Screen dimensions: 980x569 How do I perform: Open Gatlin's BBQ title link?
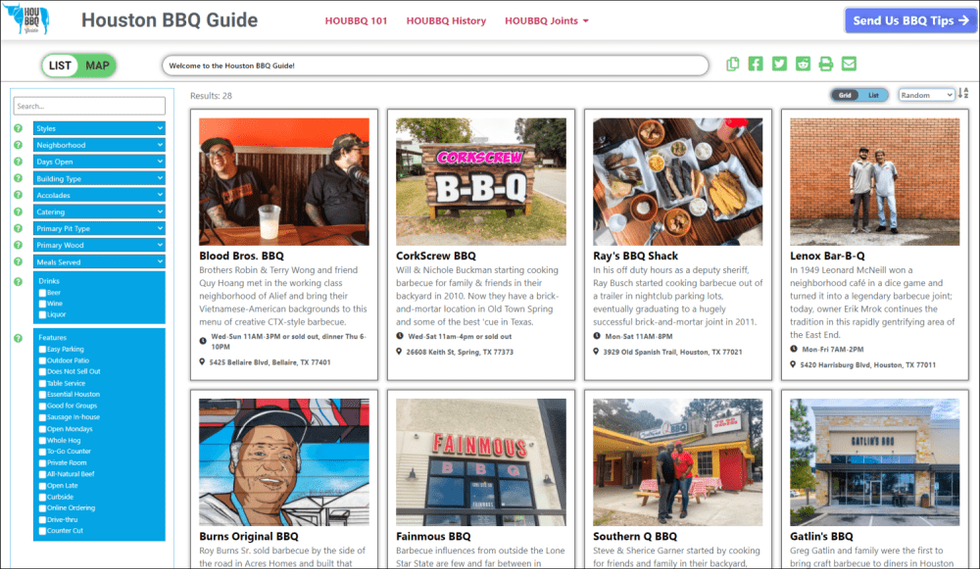pyautogui.click(x=821, y=536)
